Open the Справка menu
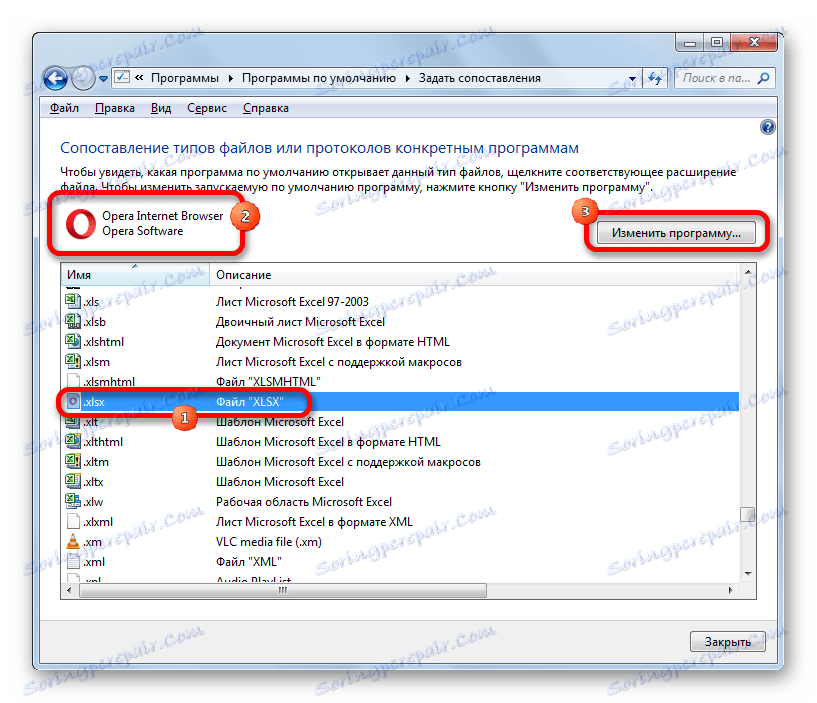This screenshot has height=703, width=817. coord(266,108)
